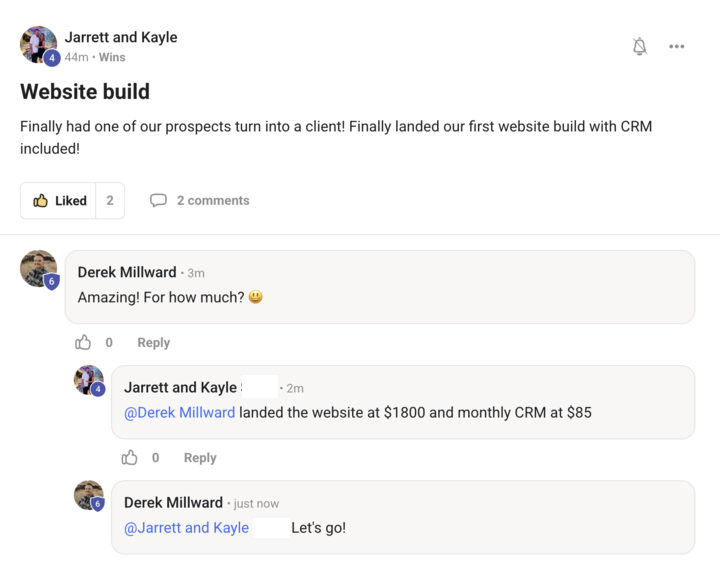Click the @Jarrett and Kayle mention link
This screenshot has height=562, width=720.
(x=186, y=527)
